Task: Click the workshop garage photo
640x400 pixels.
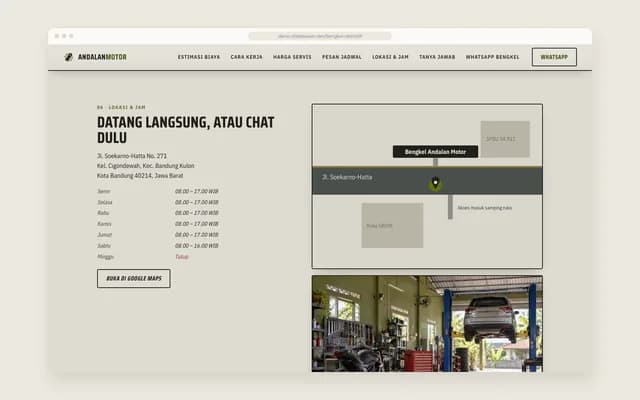Action: click(427, 324)
